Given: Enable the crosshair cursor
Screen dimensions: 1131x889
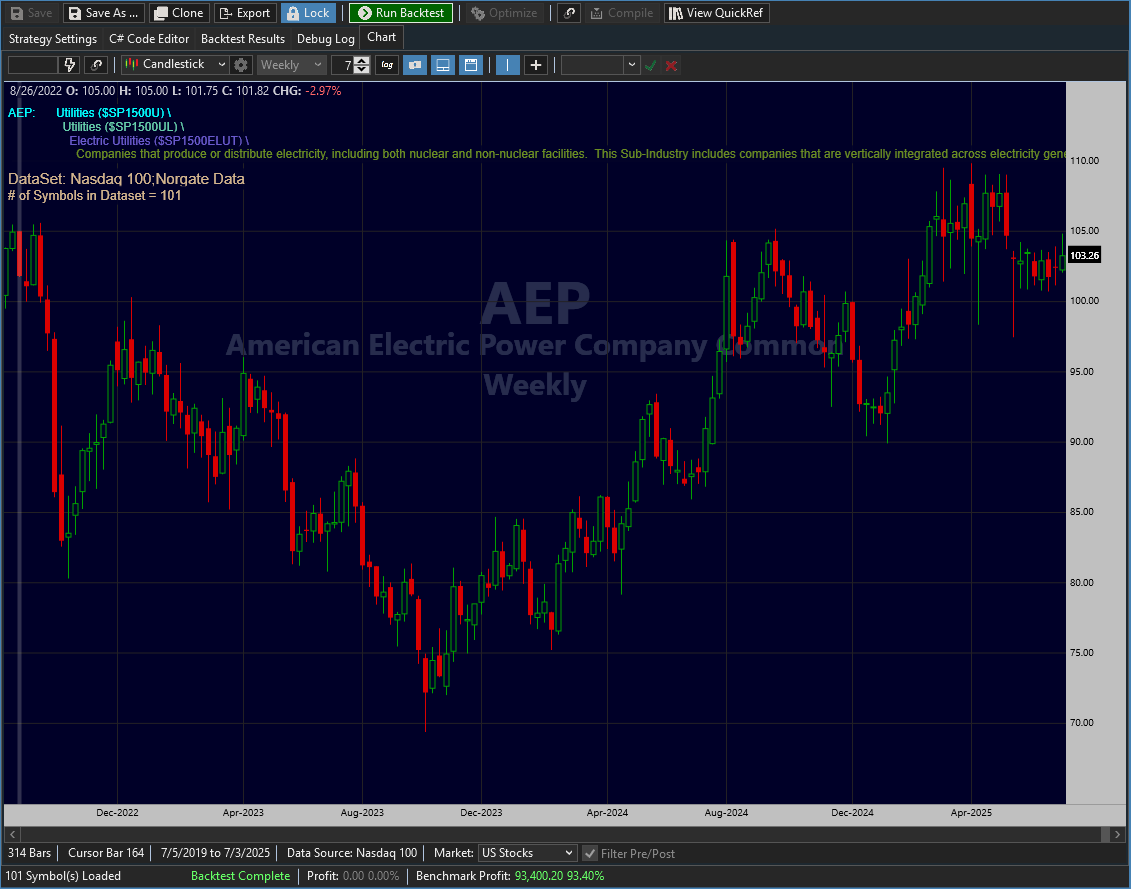Looking at the screenshot, I should click(535, 65).
